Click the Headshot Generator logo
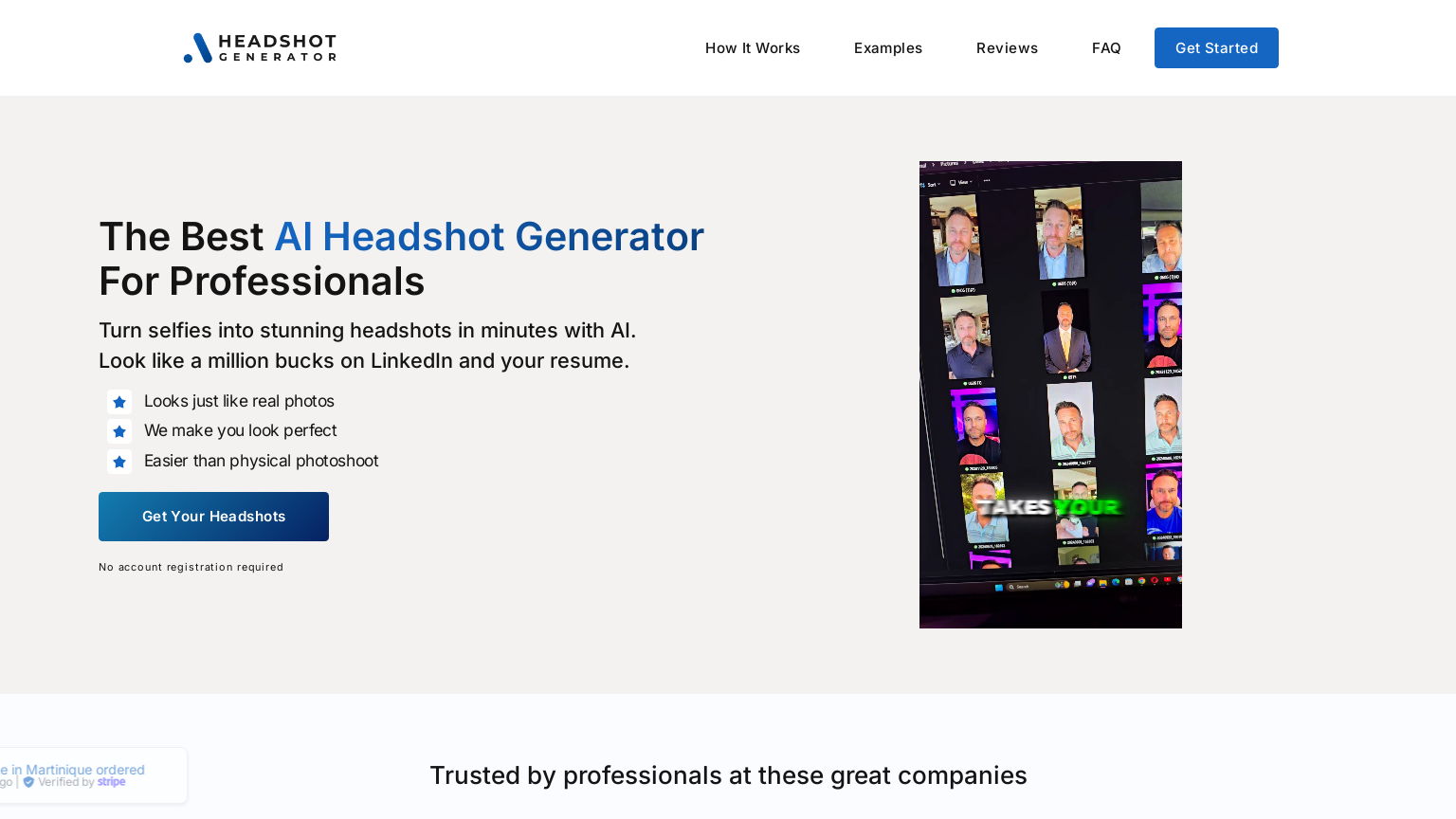 (x=259, y=47)
